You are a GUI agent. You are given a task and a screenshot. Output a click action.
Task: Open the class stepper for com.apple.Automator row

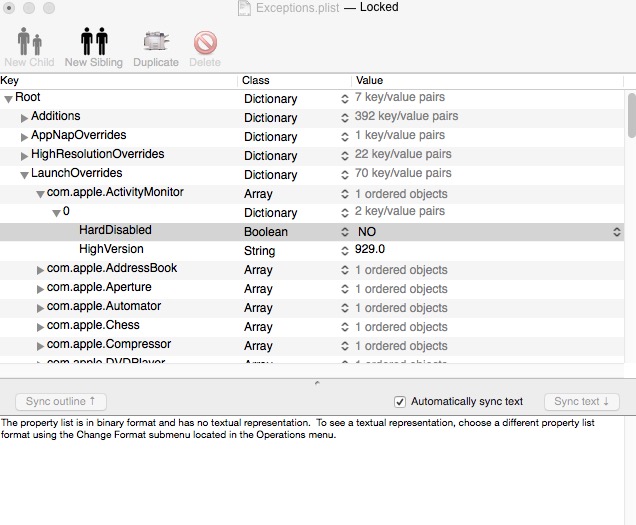click(x=344, y=308)
